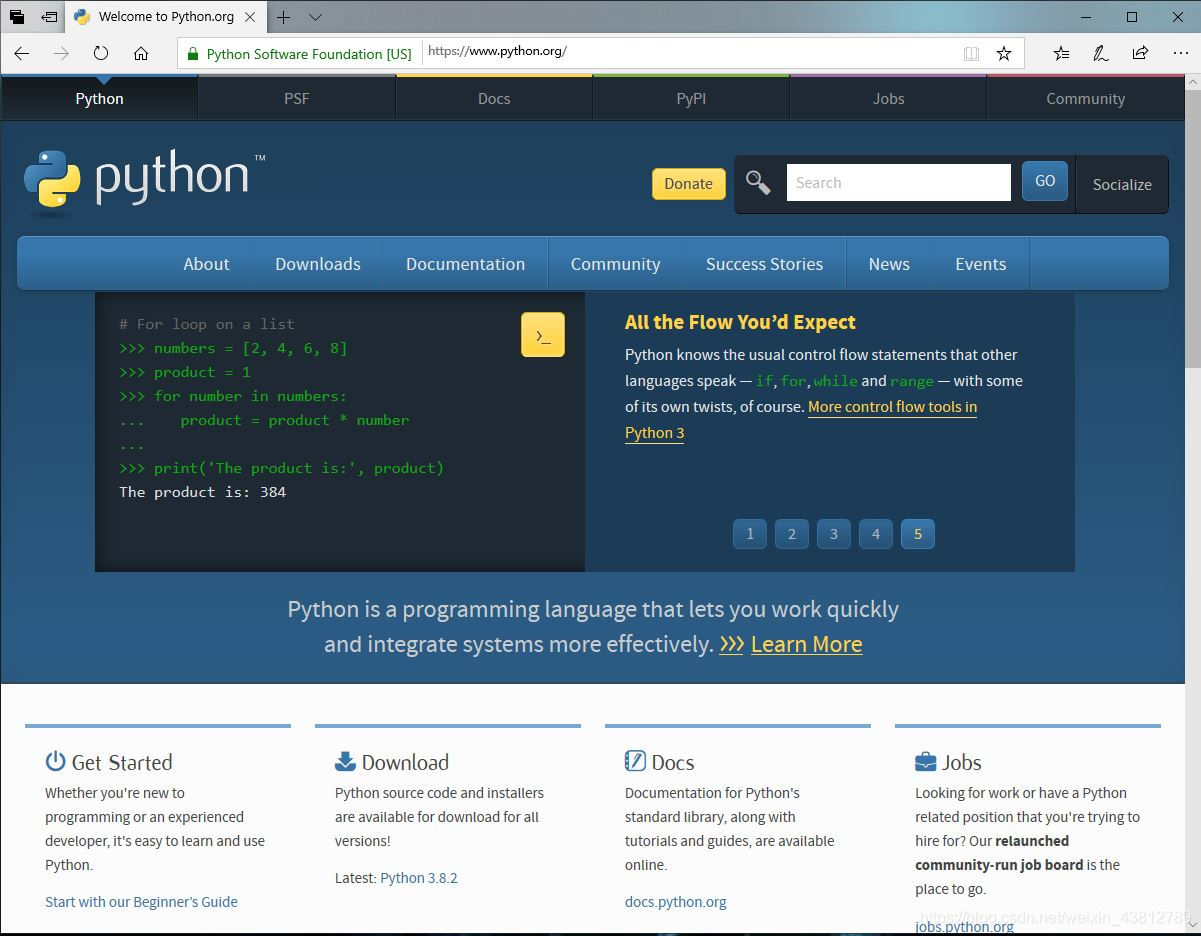The image size is (1201, 936).
Task: Show slide 2 of the carousel
Action: [x=792, y=533]
